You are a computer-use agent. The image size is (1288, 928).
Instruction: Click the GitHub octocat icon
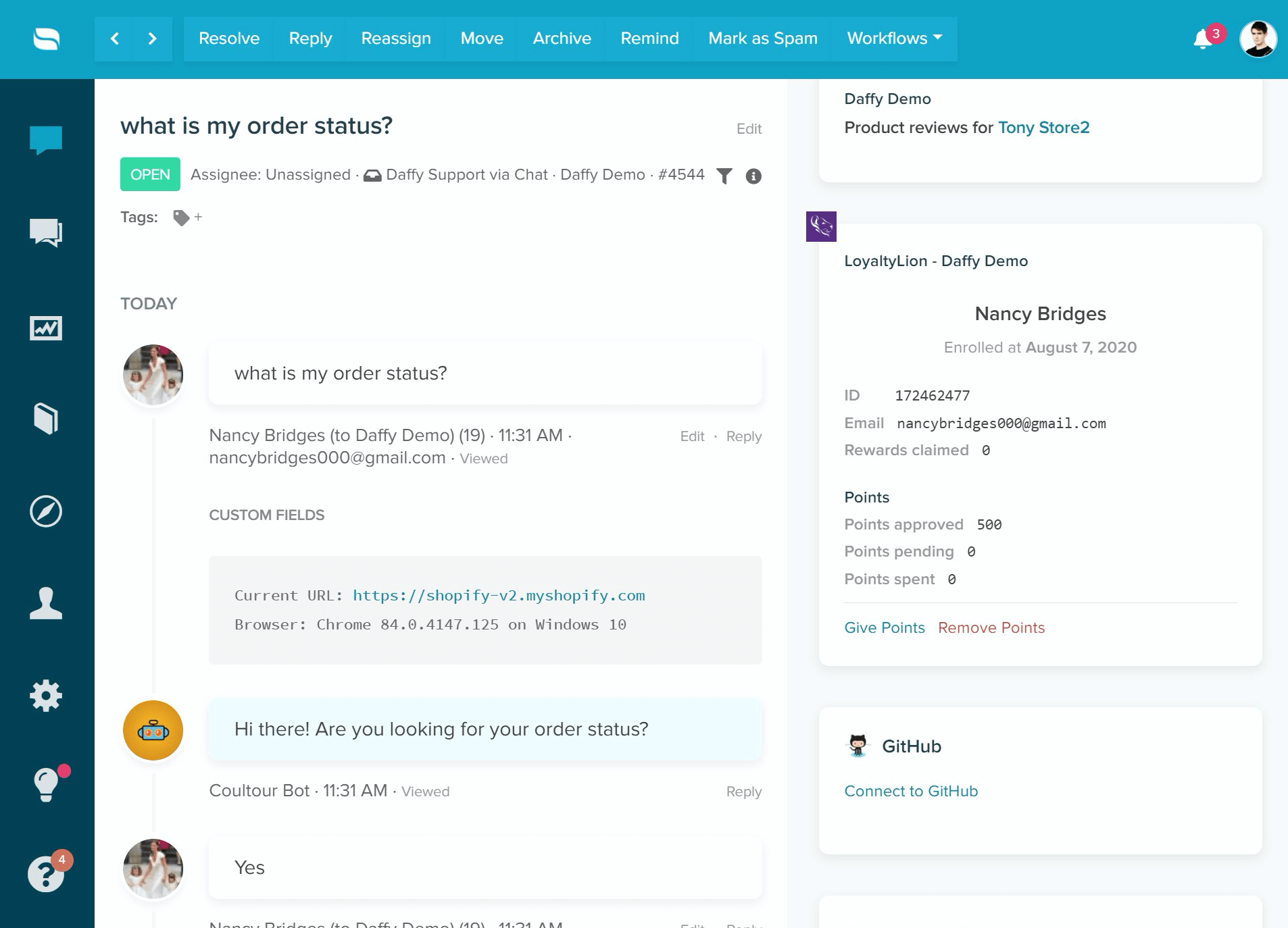858,746
